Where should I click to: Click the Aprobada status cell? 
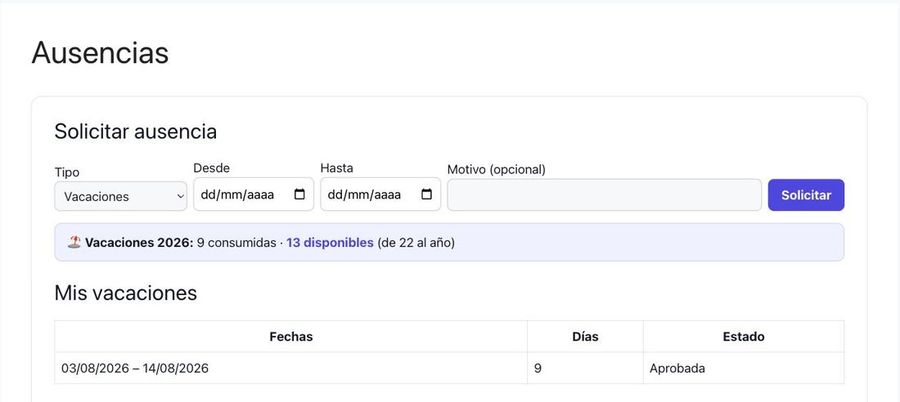743,368
